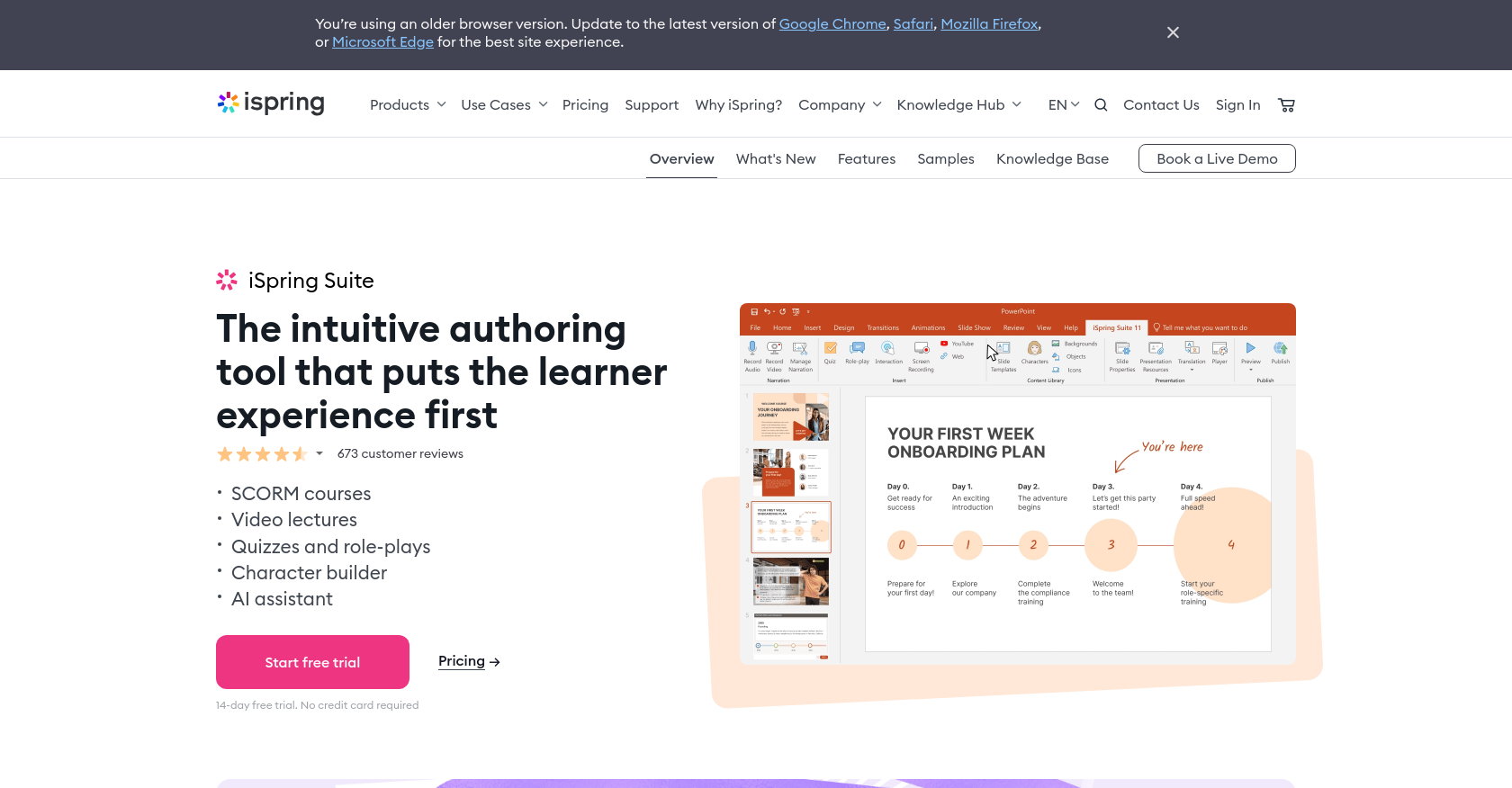Click the Sign In link
Viewport: 1512px width, 788px height.
[x=1237, y=105]
